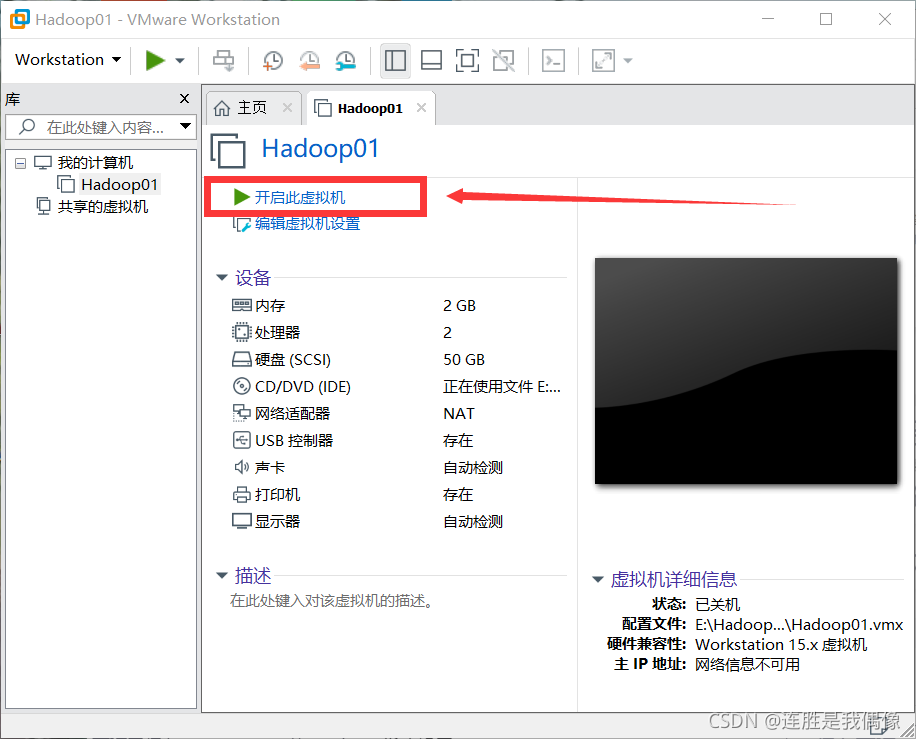Open the snapshot manager icon
Image resolution: width=916 pixels, height=739 pixels.
(346, 60)
